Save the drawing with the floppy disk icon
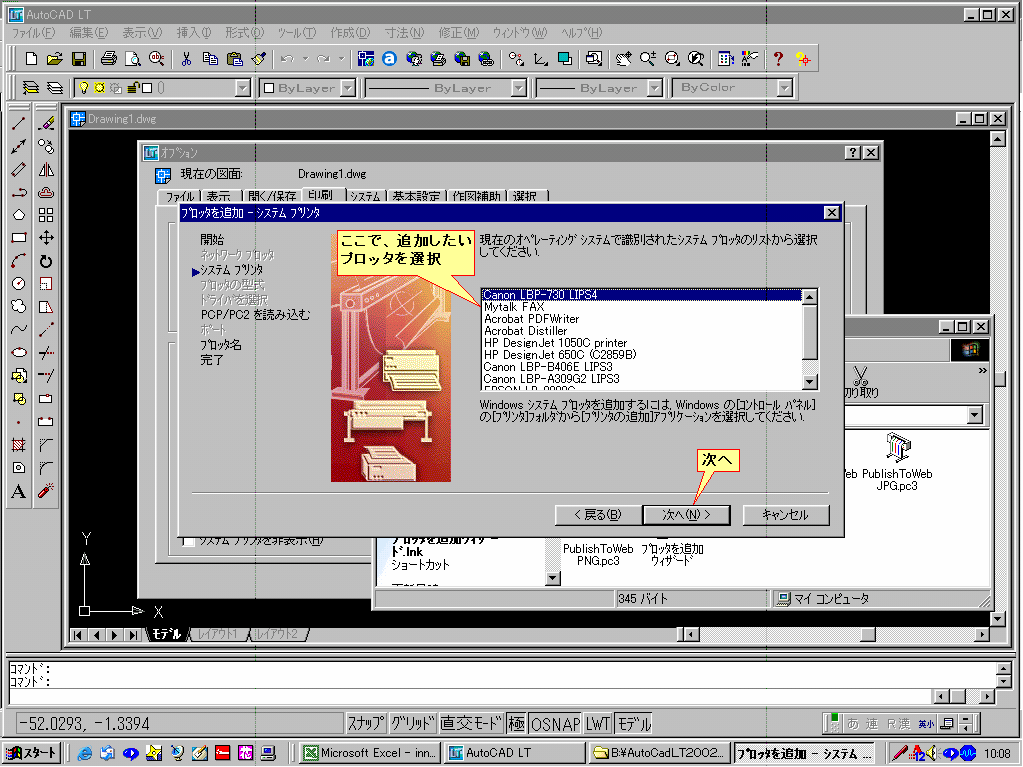Screen dimensions: 1023x767 tap(79, 59)
